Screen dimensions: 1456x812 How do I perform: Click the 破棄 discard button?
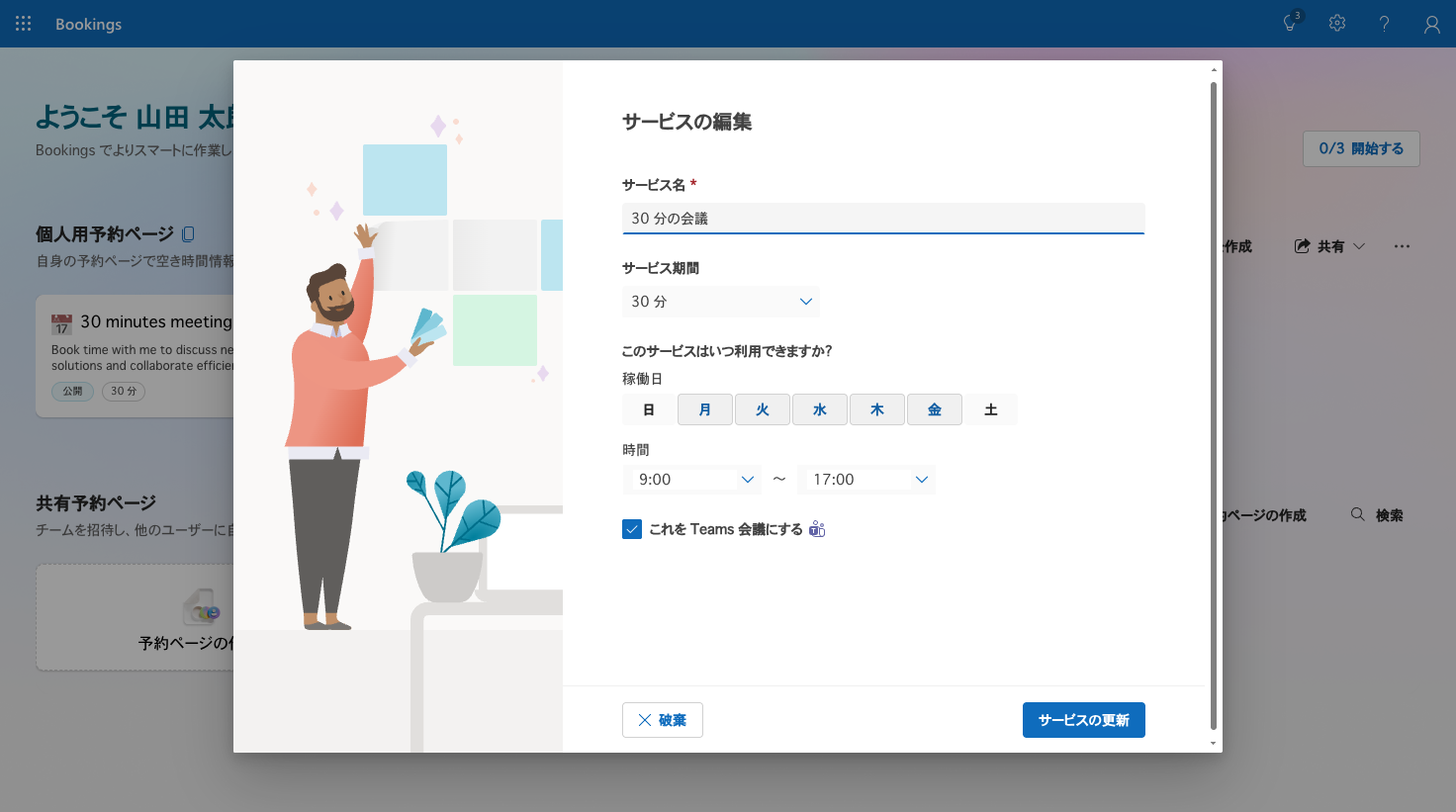tap(663, 720)
